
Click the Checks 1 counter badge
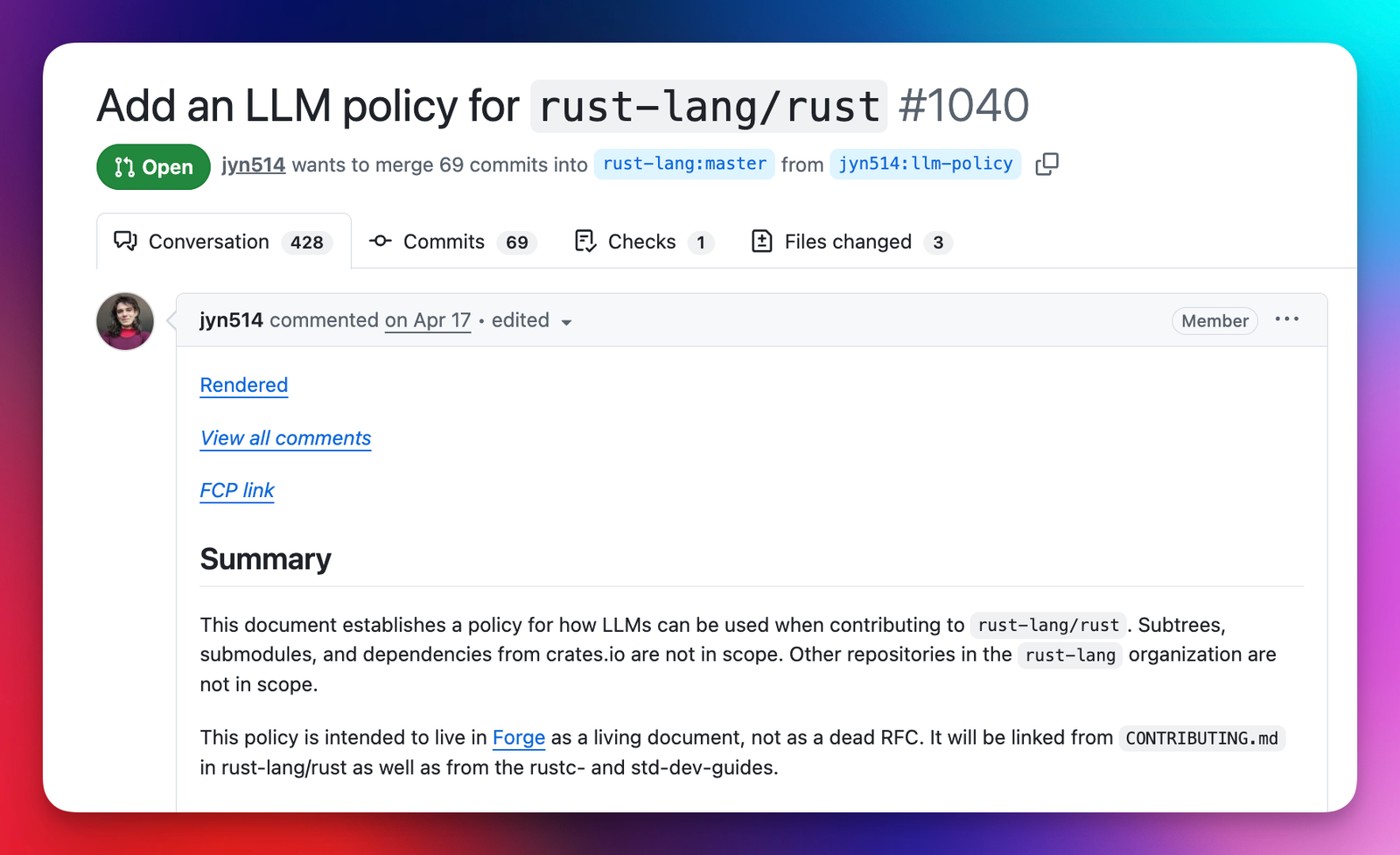pos(701,242)
